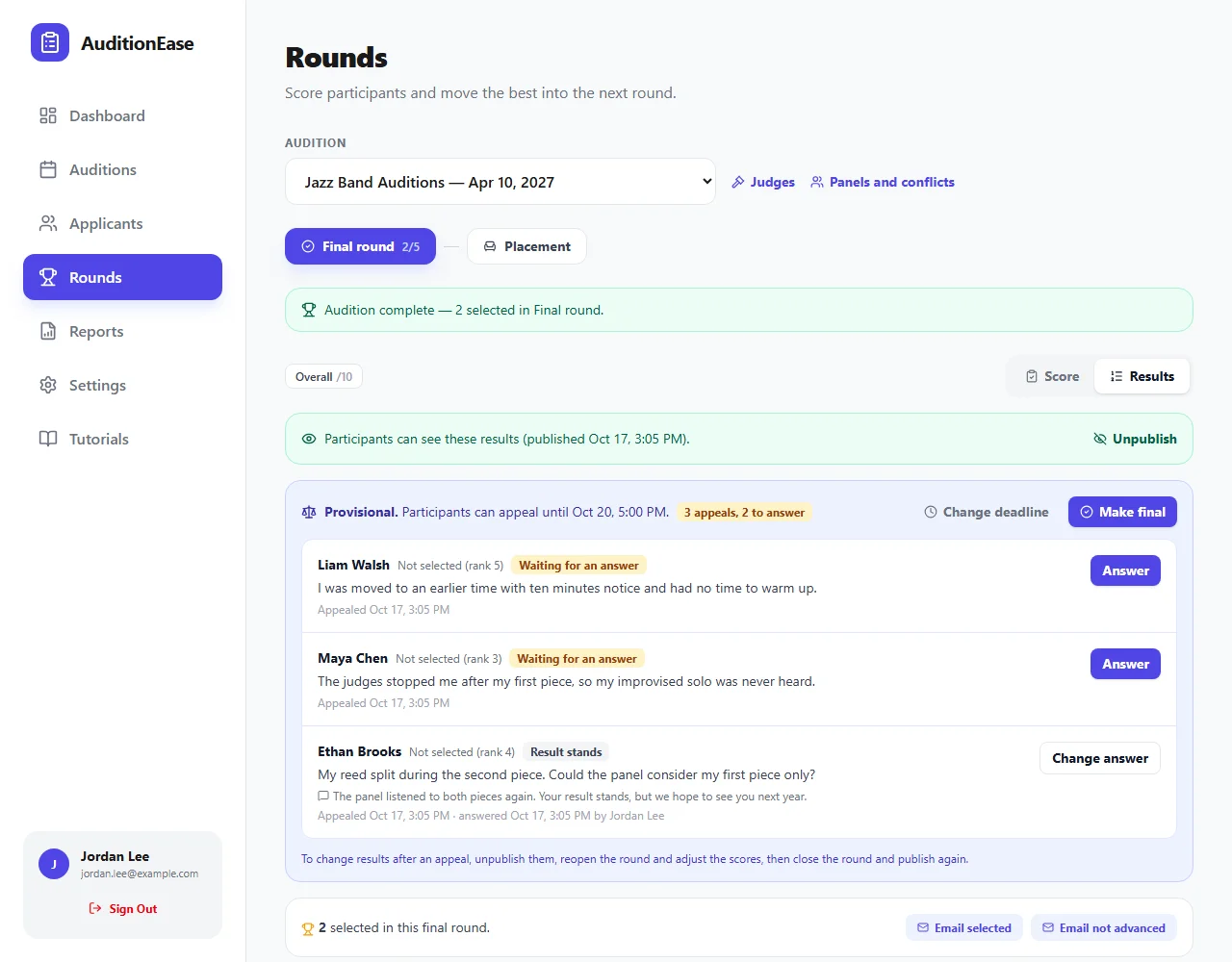Click Change deadline for appeals
1232x962 pixels.
(987, 512)
